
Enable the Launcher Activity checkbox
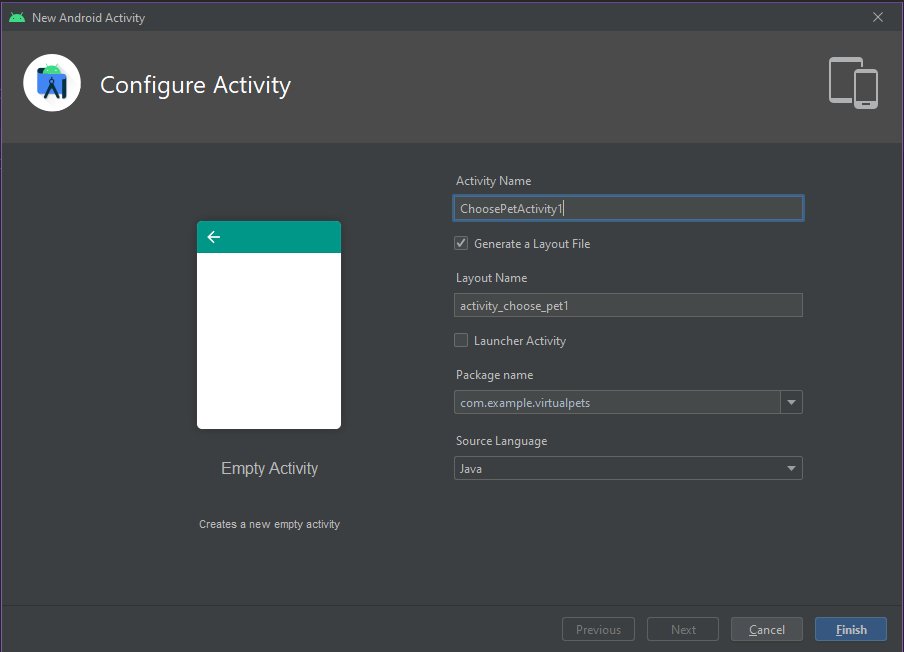461,340
